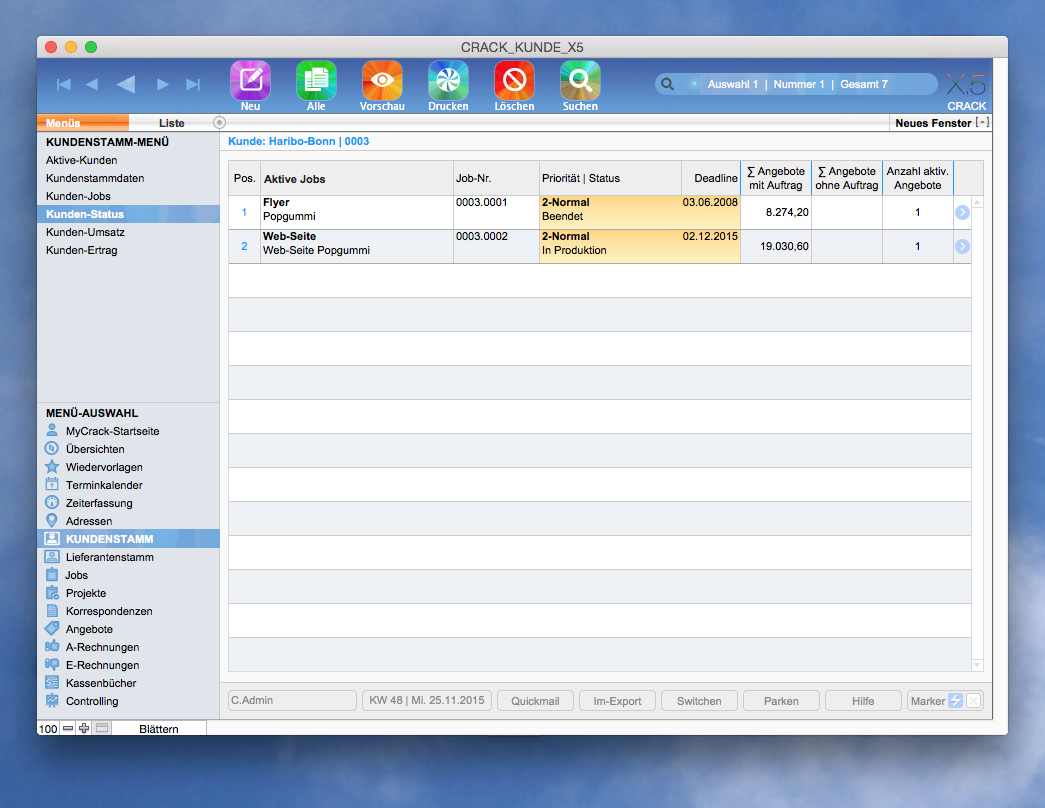Open the Blättern mode dropdown

158,729
